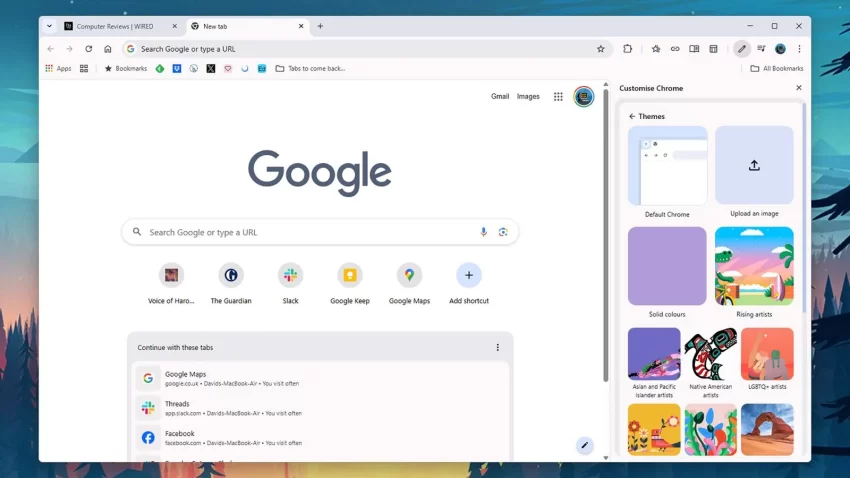850x478 pixels.
Task: Open the Gmail link
Action: pos(500,96)
